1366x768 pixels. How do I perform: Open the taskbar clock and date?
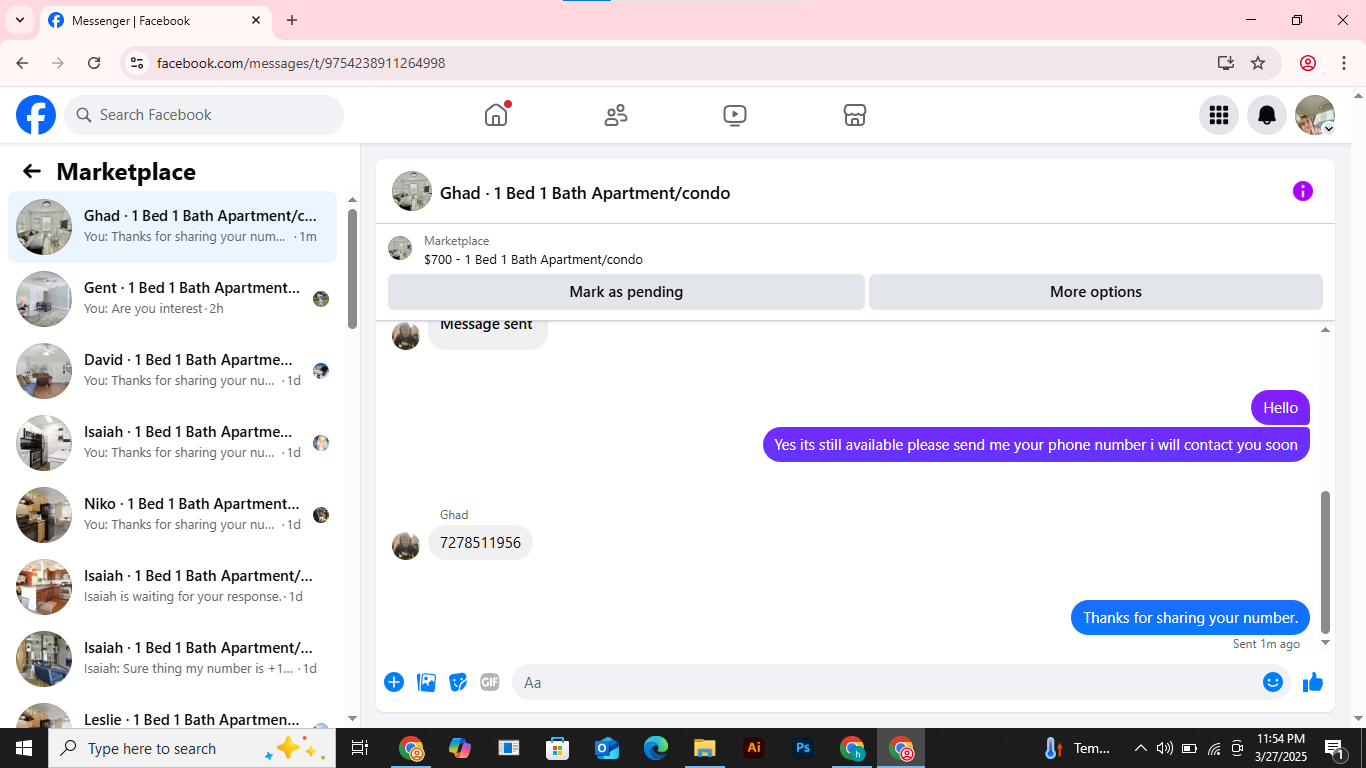(1279, 748)
